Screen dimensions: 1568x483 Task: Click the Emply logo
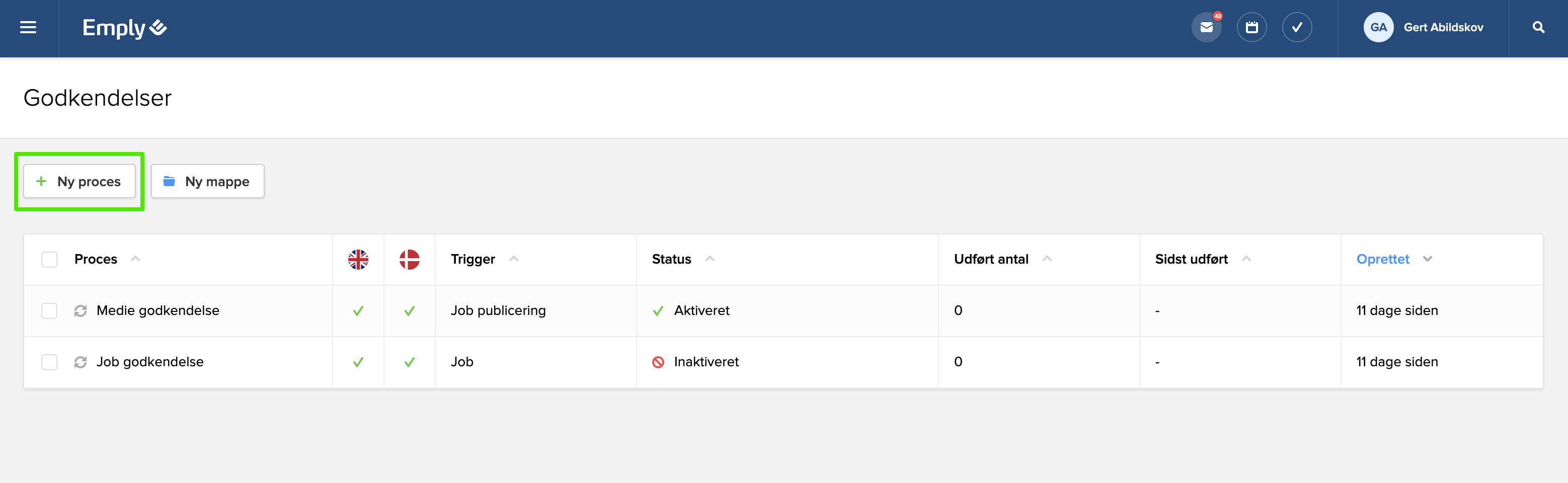[124, 27]
